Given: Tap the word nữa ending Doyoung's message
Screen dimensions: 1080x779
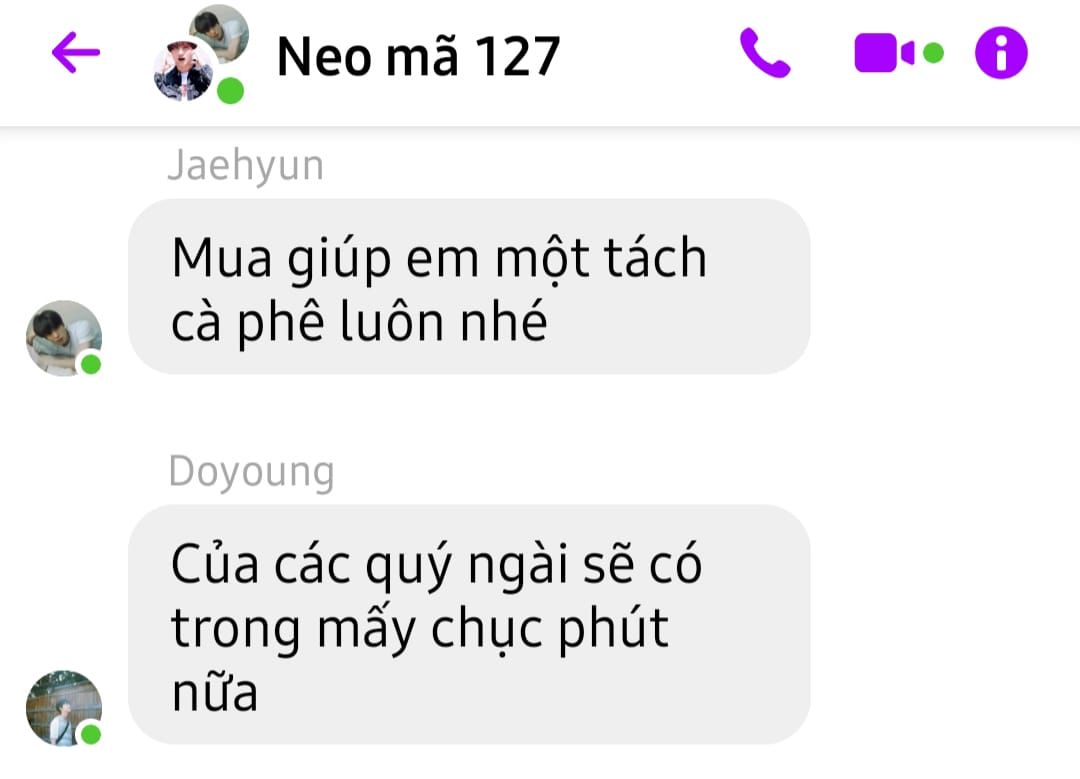Looking at the screenshot, I should click(x=215, y=692).
